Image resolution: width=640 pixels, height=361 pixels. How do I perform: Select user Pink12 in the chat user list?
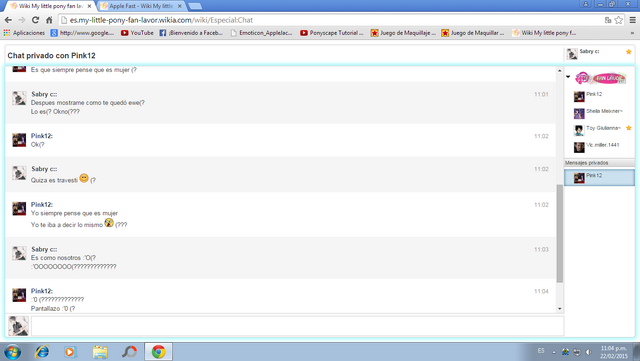pyautogui.click(x=600, y=96)
